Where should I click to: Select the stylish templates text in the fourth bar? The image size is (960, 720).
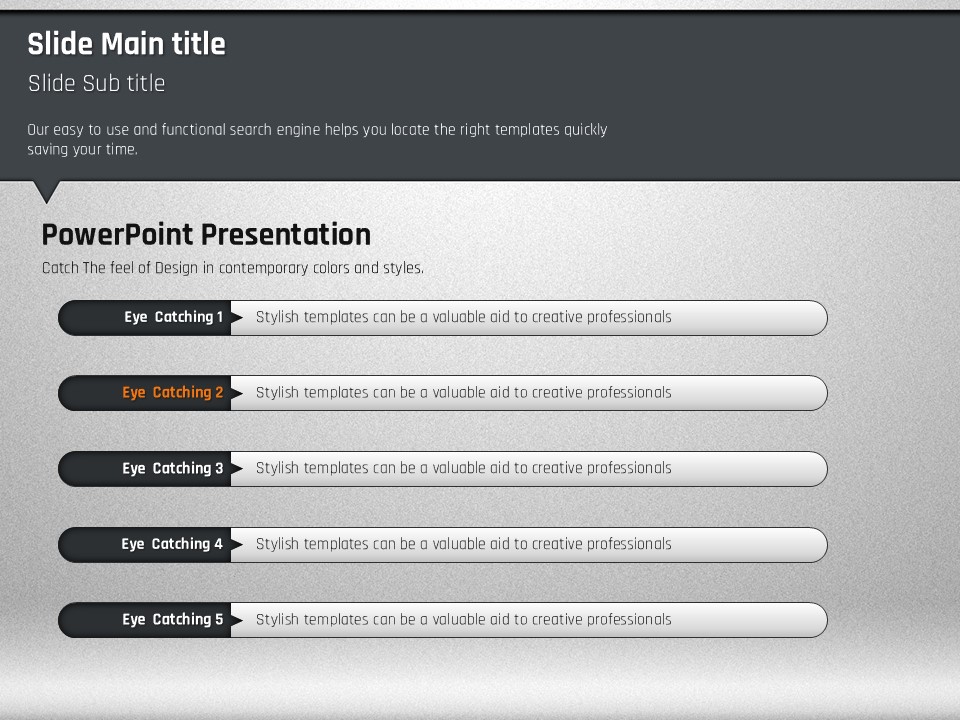(463, 544)
